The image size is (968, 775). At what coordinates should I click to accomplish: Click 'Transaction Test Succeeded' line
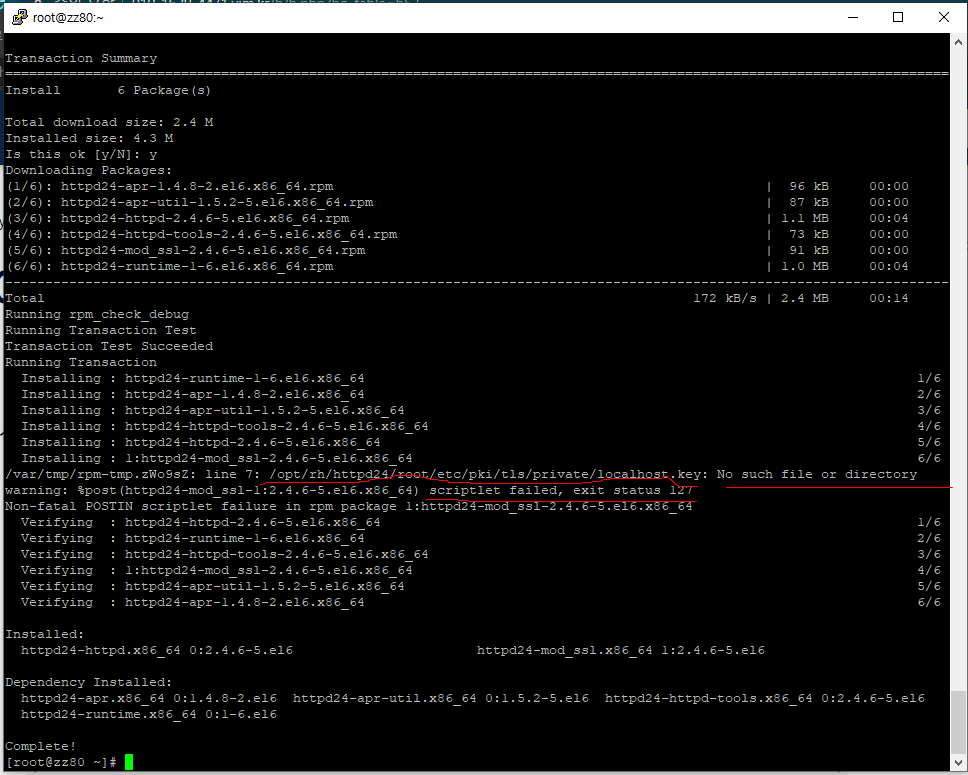[x=109, y=346]
